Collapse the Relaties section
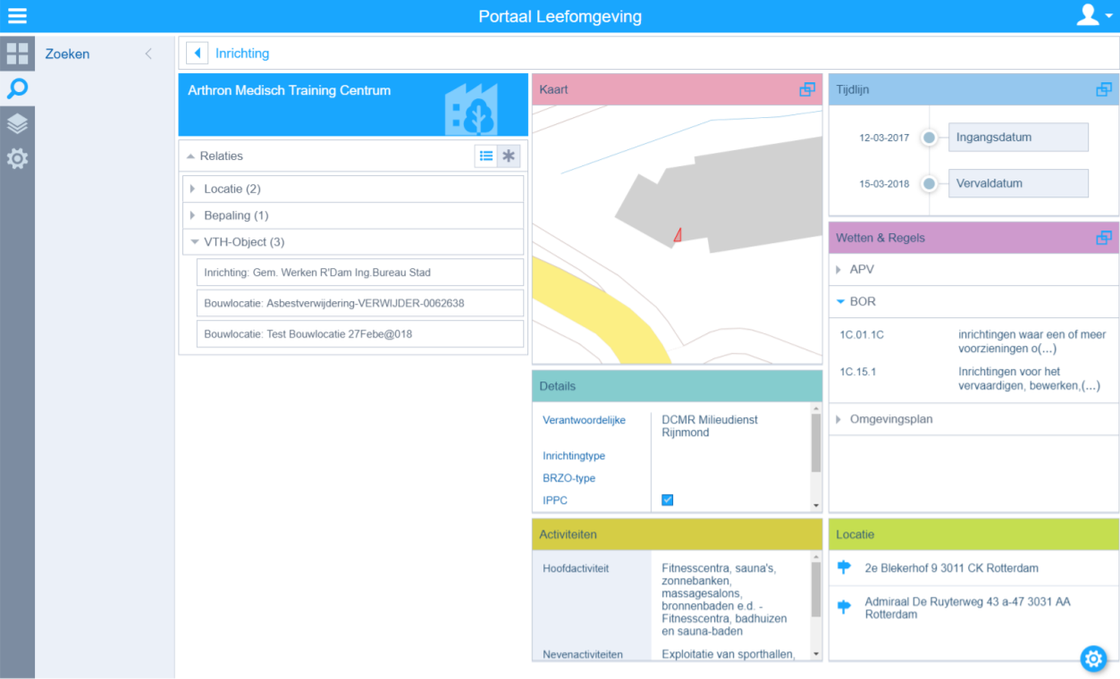 pos(191,156)
